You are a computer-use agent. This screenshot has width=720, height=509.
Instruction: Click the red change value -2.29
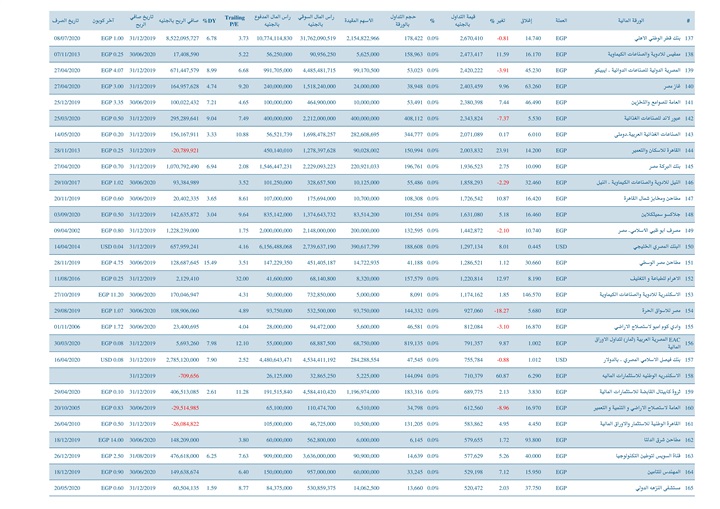pos(502,183)
